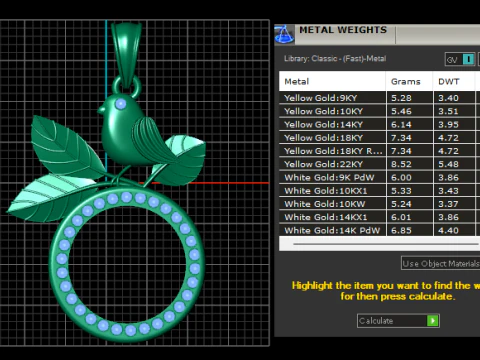Select the Yellow Gold:18KY row
Screen dimensions: 480x360
point(379,138)
